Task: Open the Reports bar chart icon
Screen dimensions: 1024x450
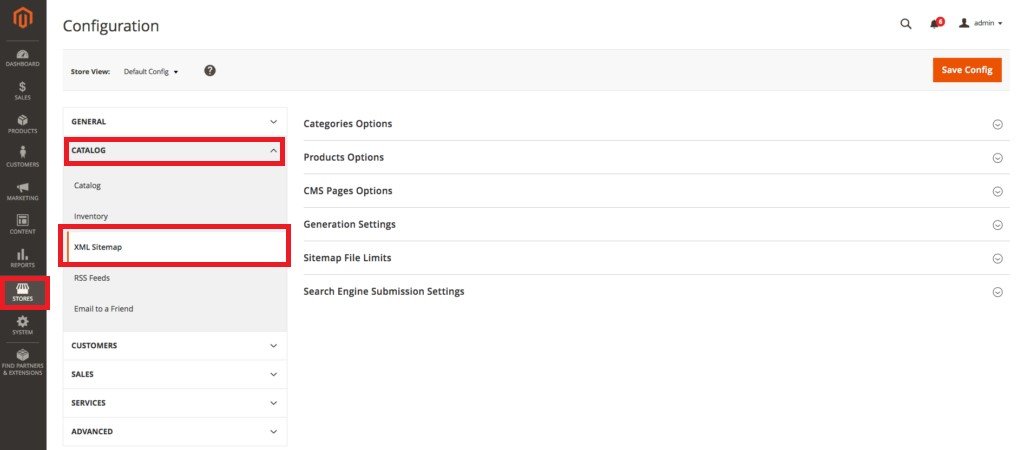Action: coord(22,258)
